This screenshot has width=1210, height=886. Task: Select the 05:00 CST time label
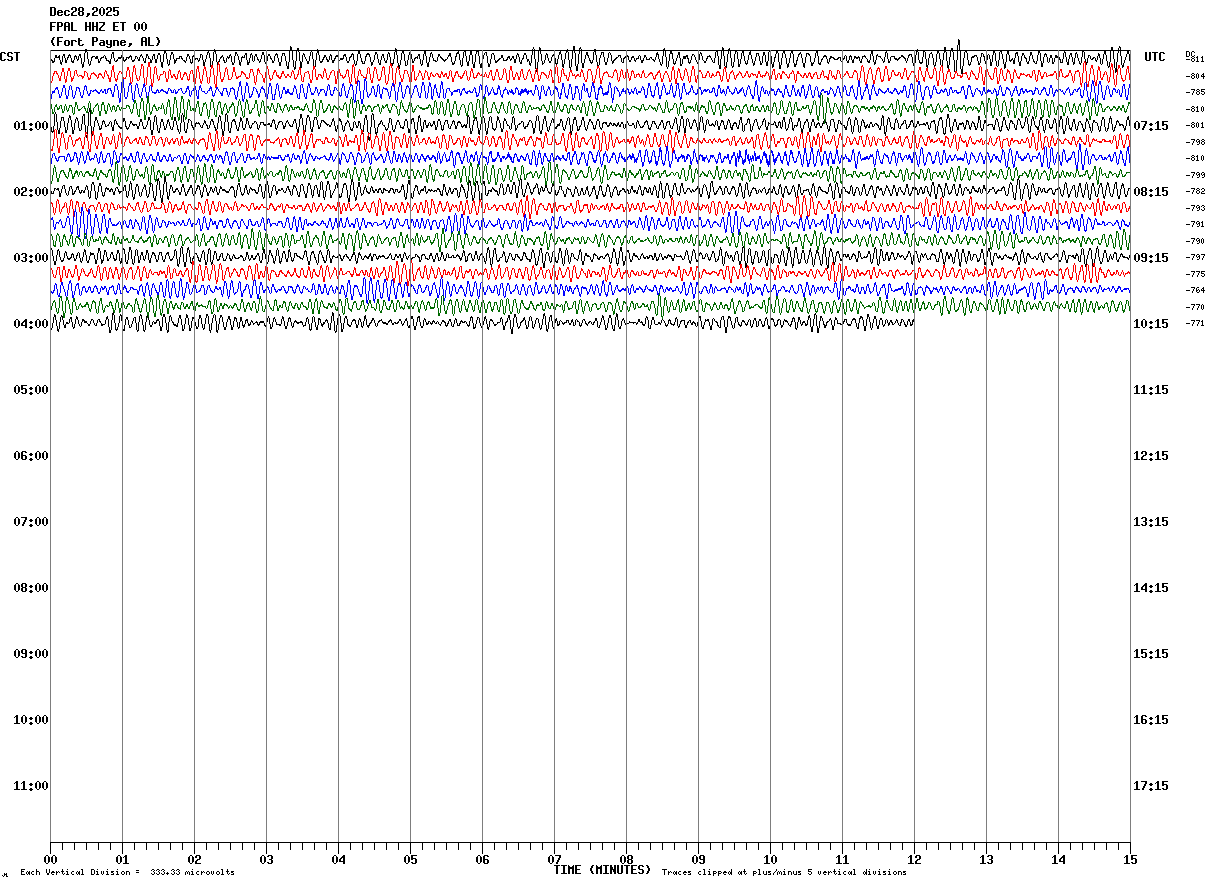click(31, 390)
